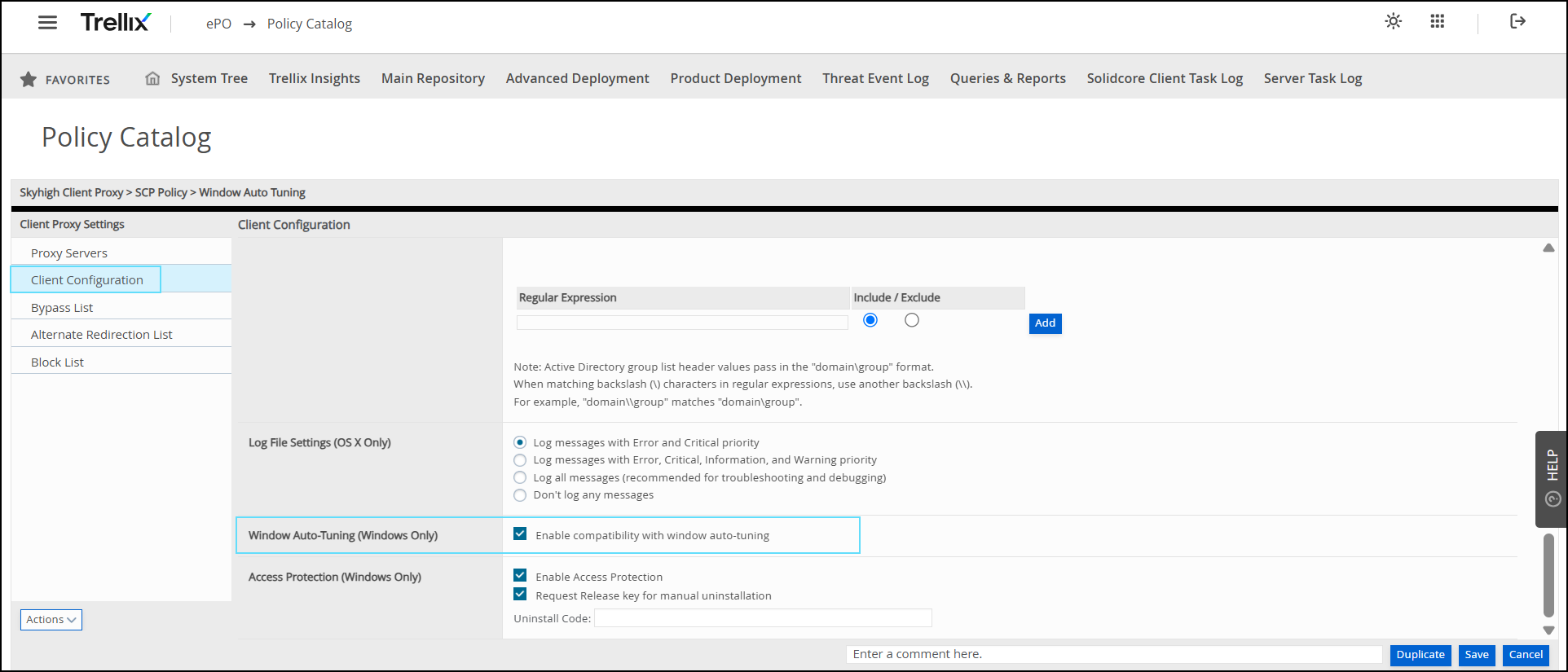Open the apps grid launcher
The width and height of the screenshot is (1568, 672).
tap(1438, 21)
